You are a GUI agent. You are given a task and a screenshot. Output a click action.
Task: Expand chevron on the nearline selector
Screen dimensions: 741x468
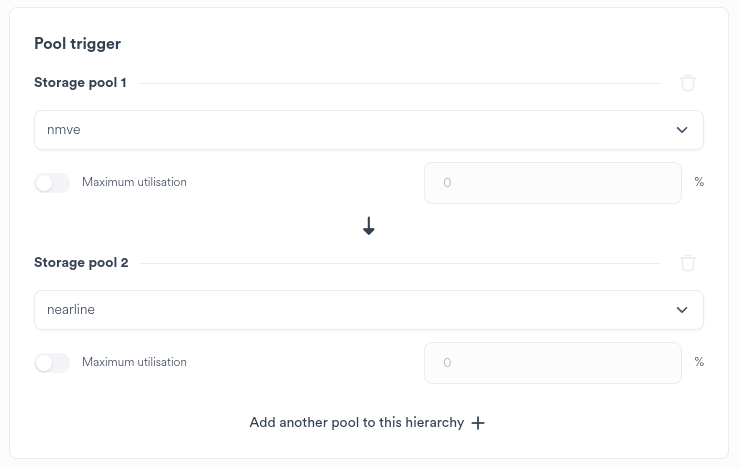(682, 310)
